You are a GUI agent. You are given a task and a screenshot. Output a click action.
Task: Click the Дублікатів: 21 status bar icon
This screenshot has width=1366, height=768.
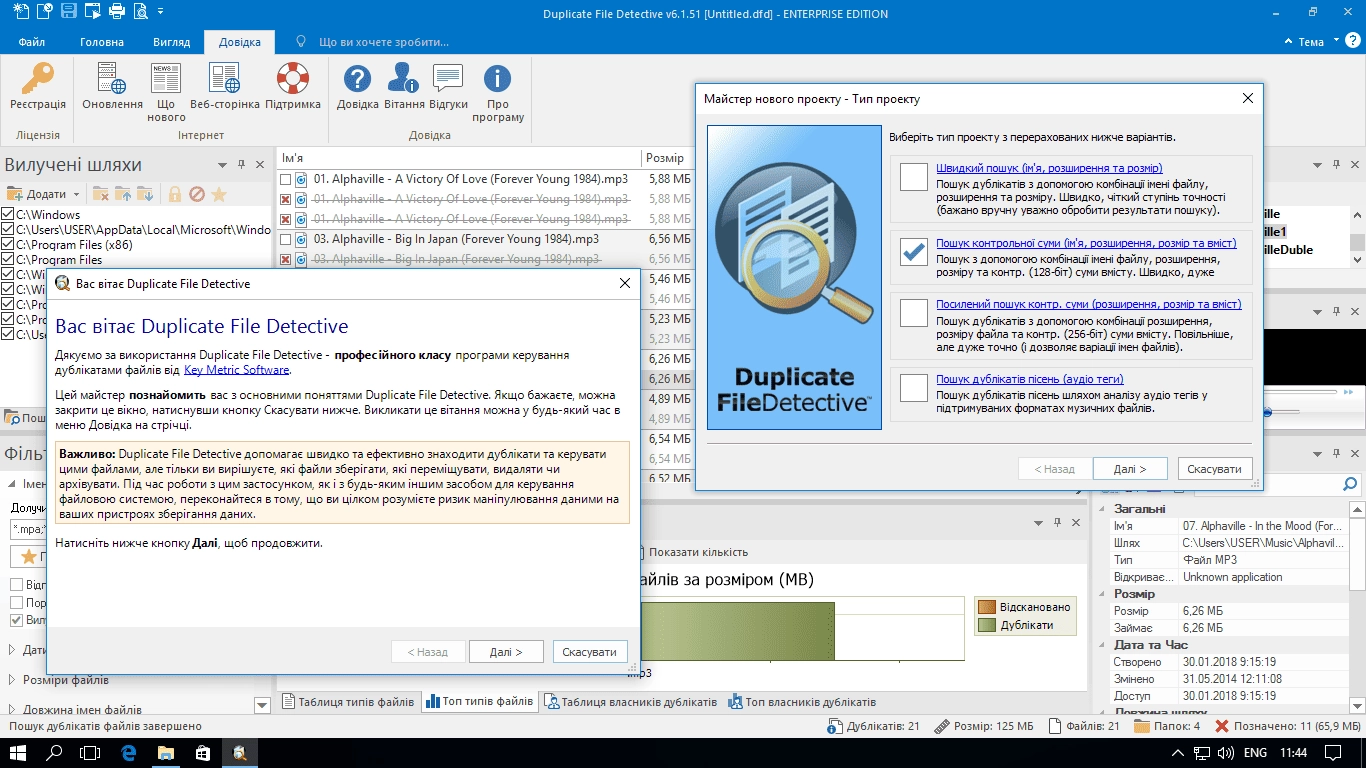pos(836,727)
